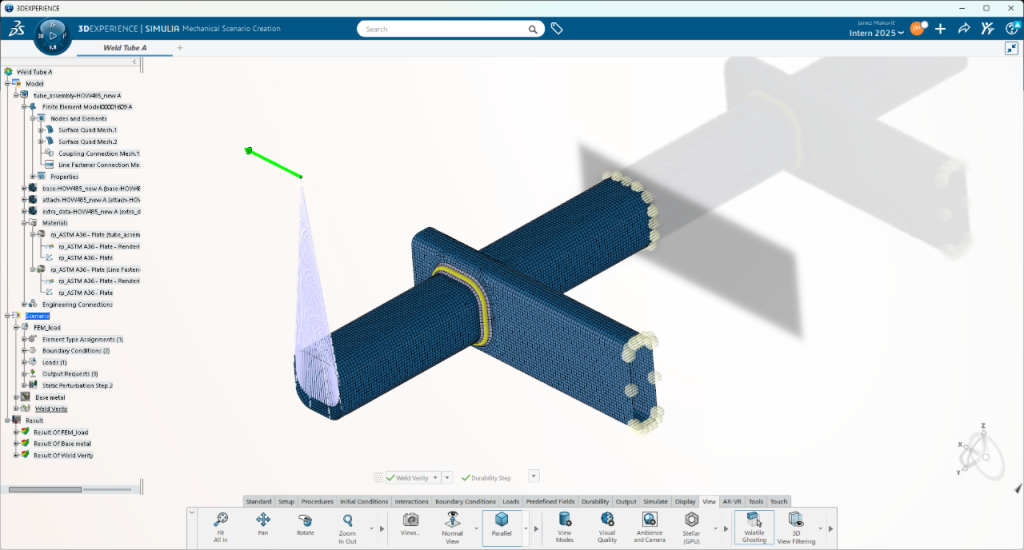
Task: Open the Views... camera tool
Action: pyautogui.click(x=410, y=524)
